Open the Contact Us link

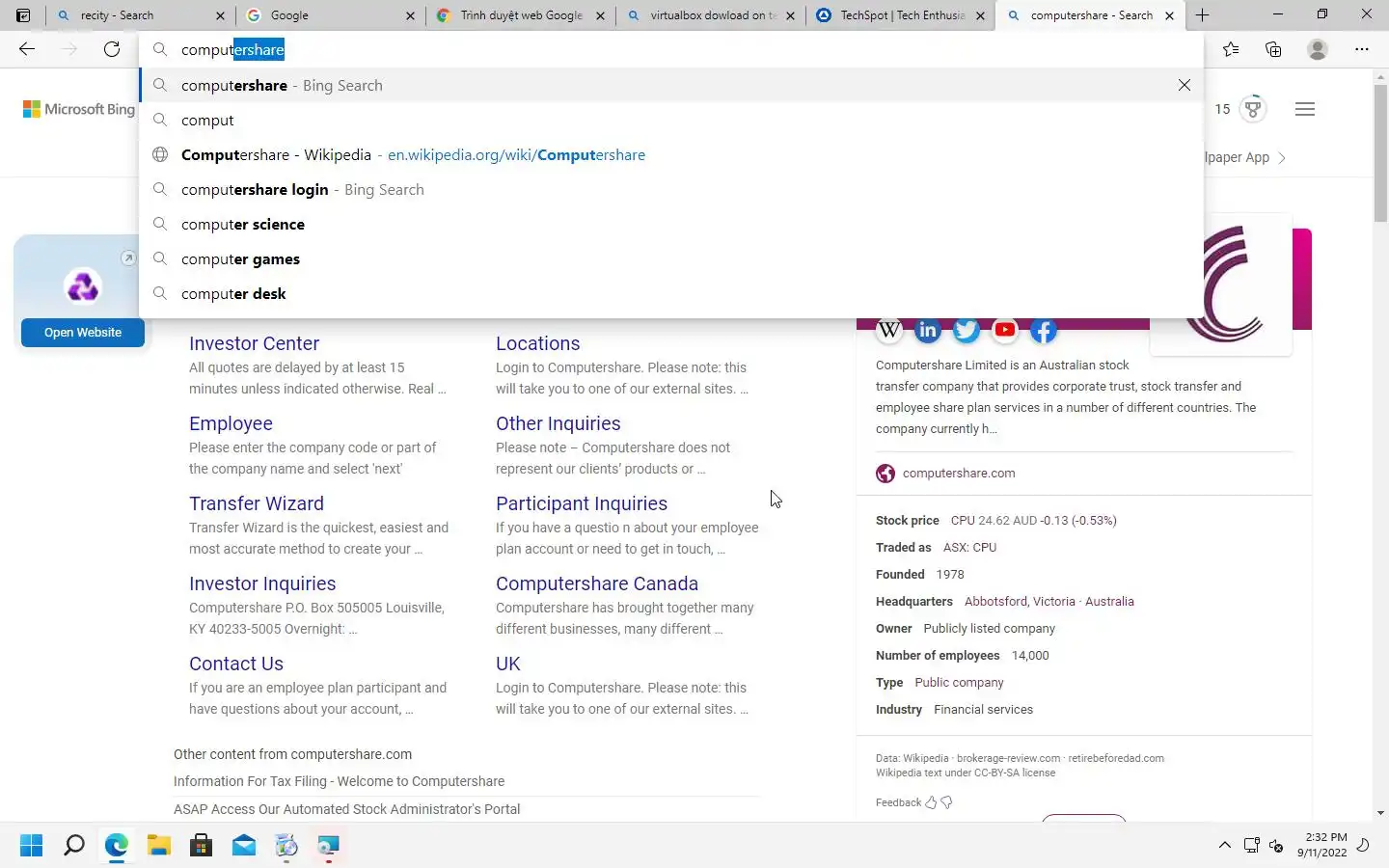click(235, 664)
